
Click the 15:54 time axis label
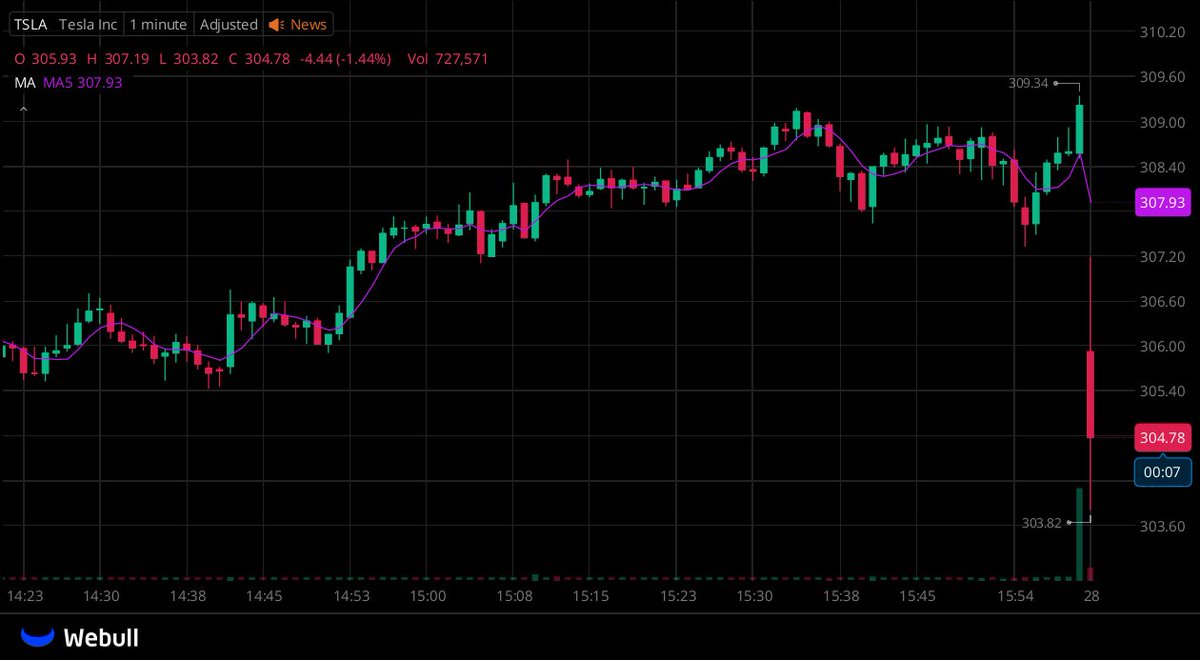click(1015, 595)
